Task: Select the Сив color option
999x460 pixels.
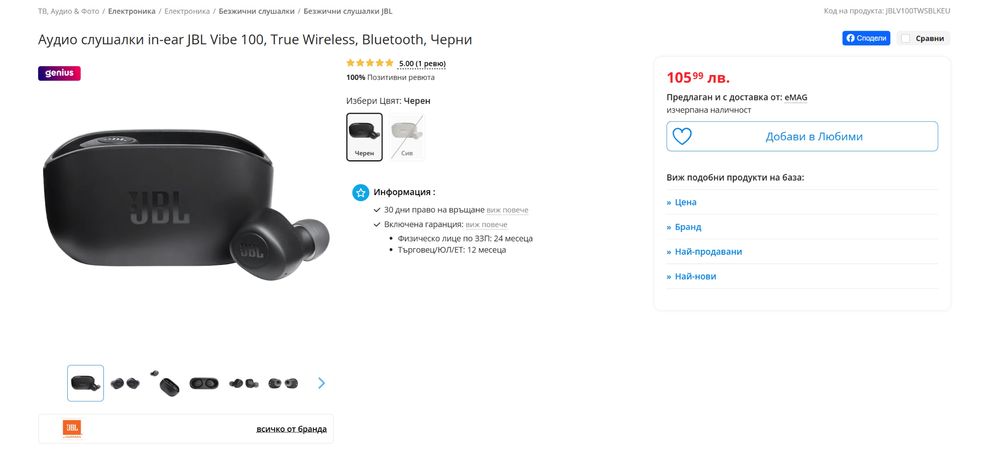Action: [406, 136]
